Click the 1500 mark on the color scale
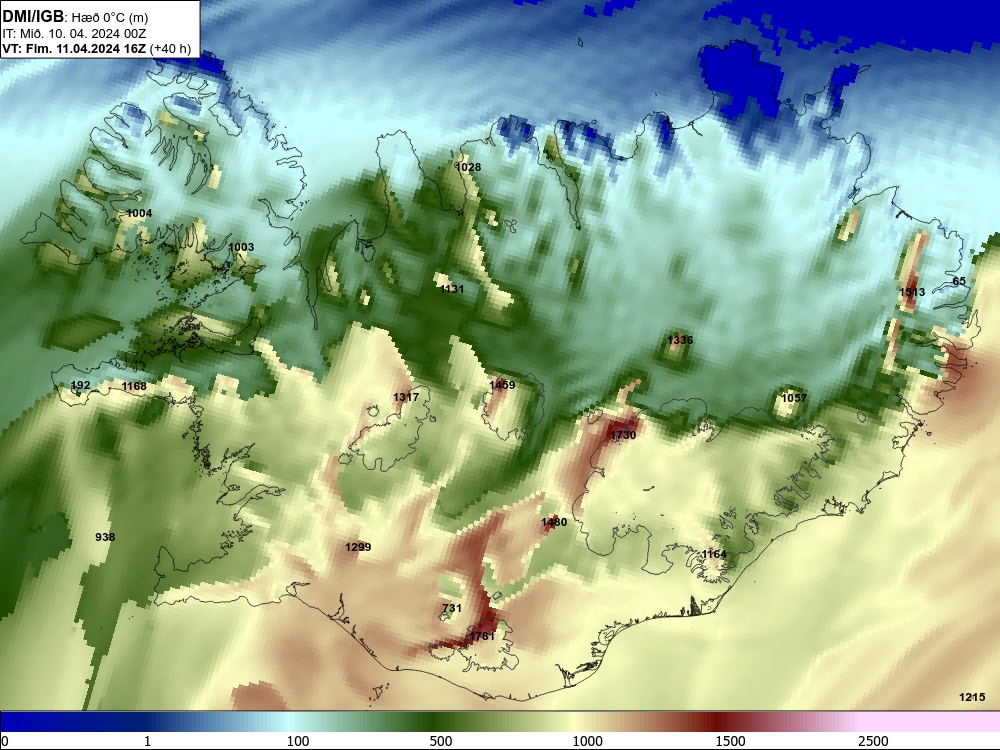1000x750 pixels. [x=730, y=741]
